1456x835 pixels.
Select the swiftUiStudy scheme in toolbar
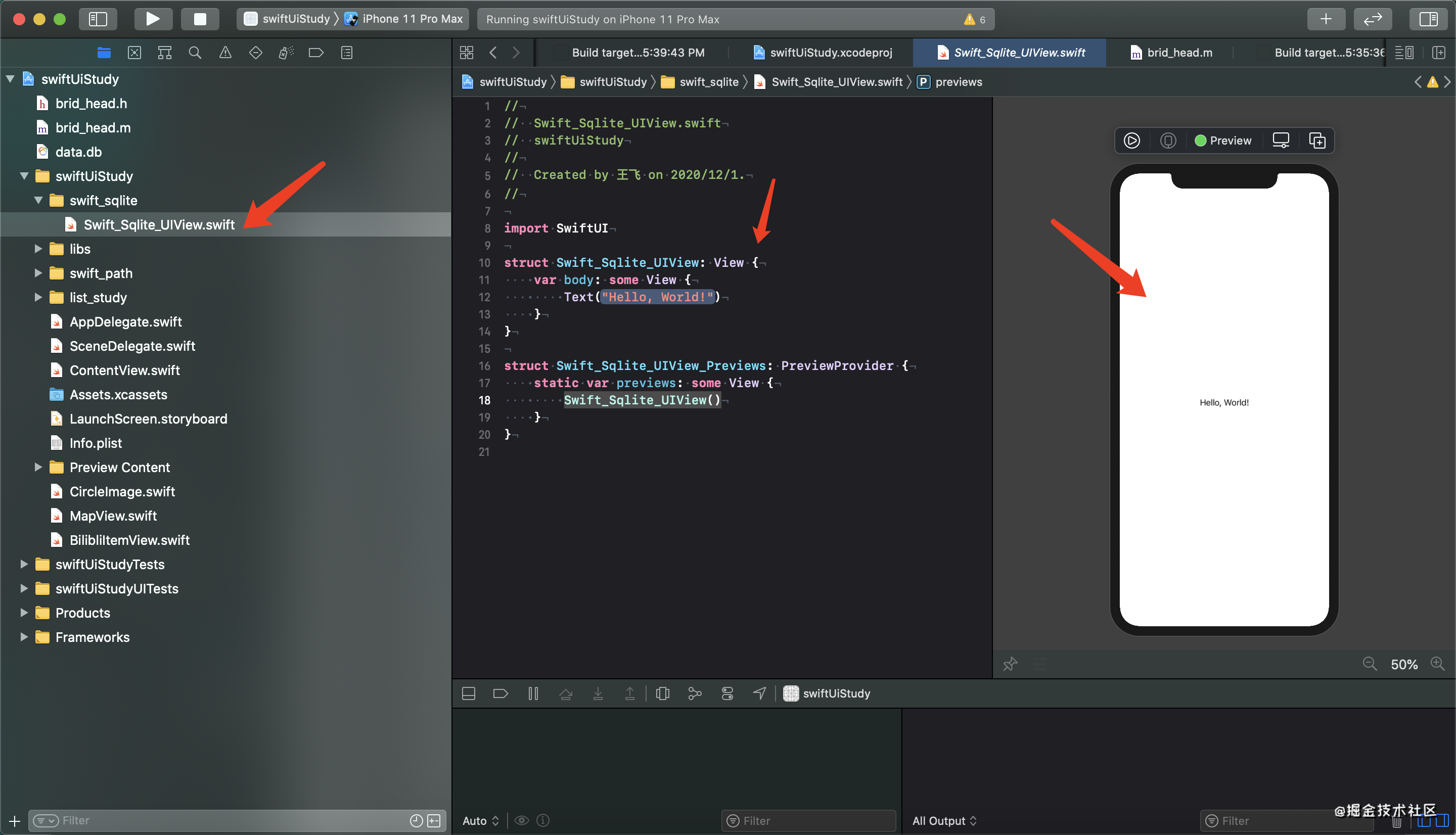point(287,19)
